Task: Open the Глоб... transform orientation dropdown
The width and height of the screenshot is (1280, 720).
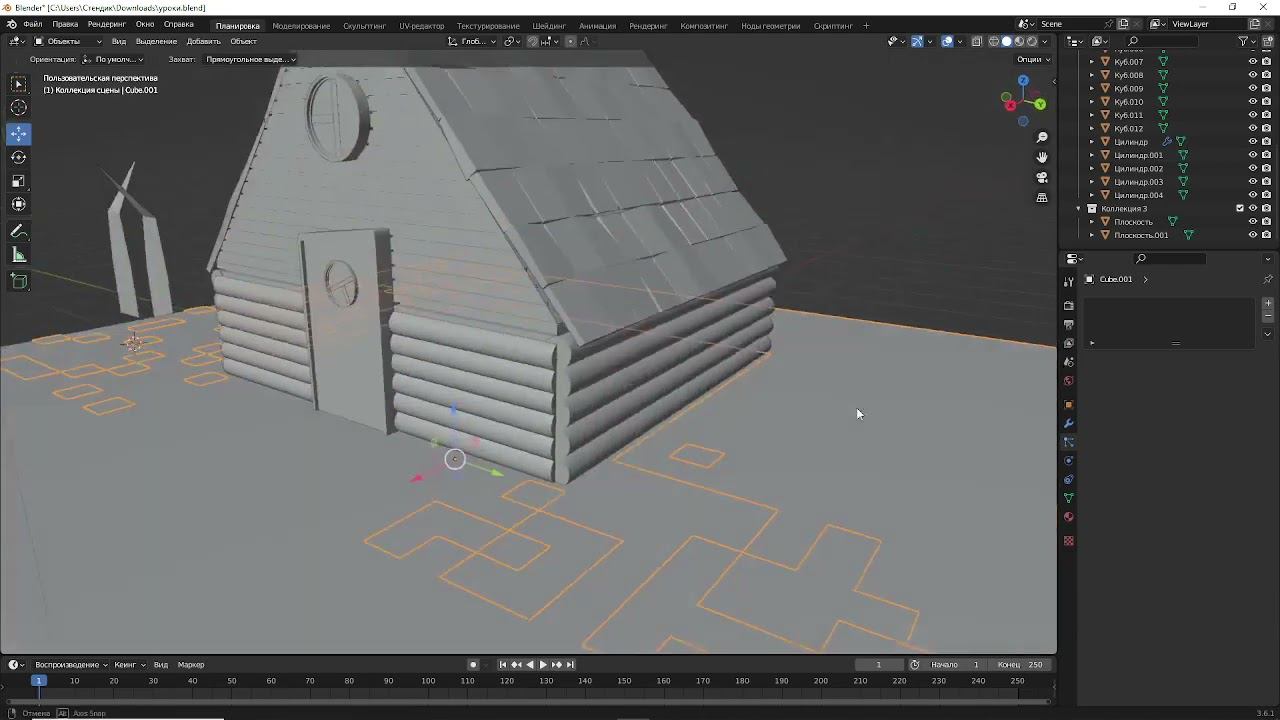Action: [x=472, y=41]
